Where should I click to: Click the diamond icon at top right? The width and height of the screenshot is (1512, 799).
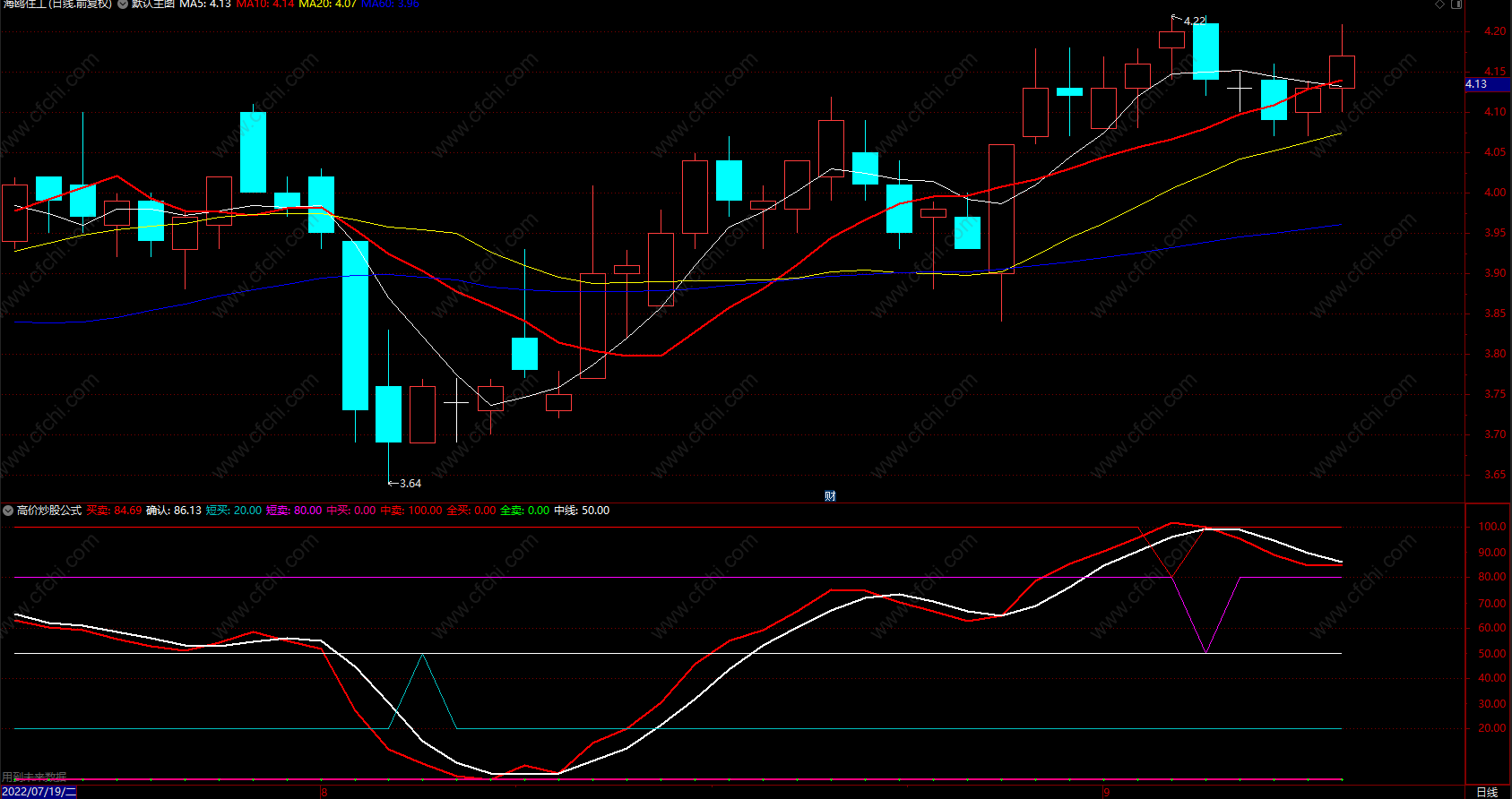click(x=1440, y=4)
